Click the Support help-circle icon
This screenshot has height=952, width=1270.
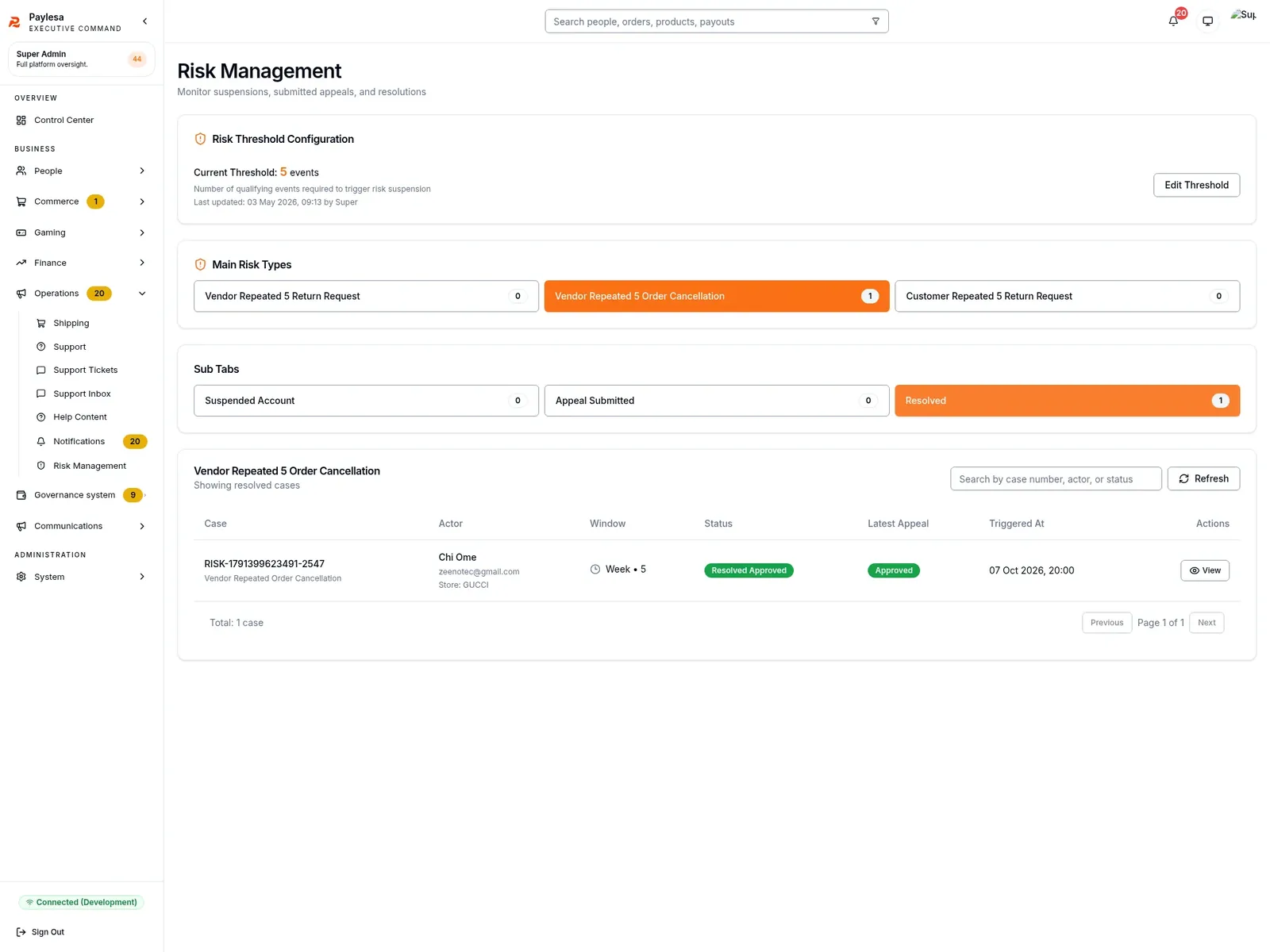(40, 347)
